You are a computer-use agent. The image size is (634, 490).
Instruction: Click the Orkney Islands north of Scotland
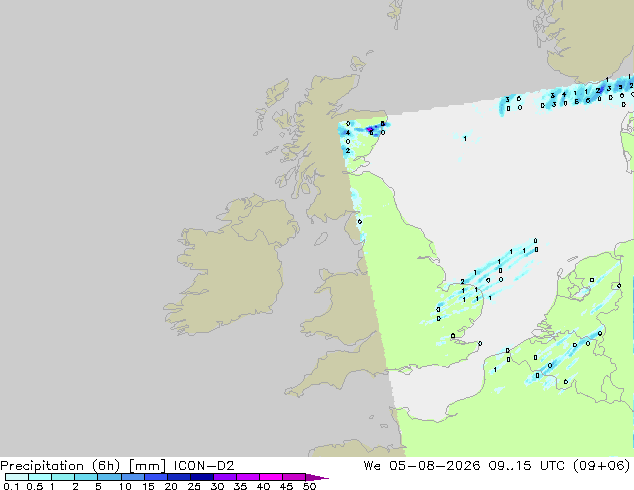(358, 63)
